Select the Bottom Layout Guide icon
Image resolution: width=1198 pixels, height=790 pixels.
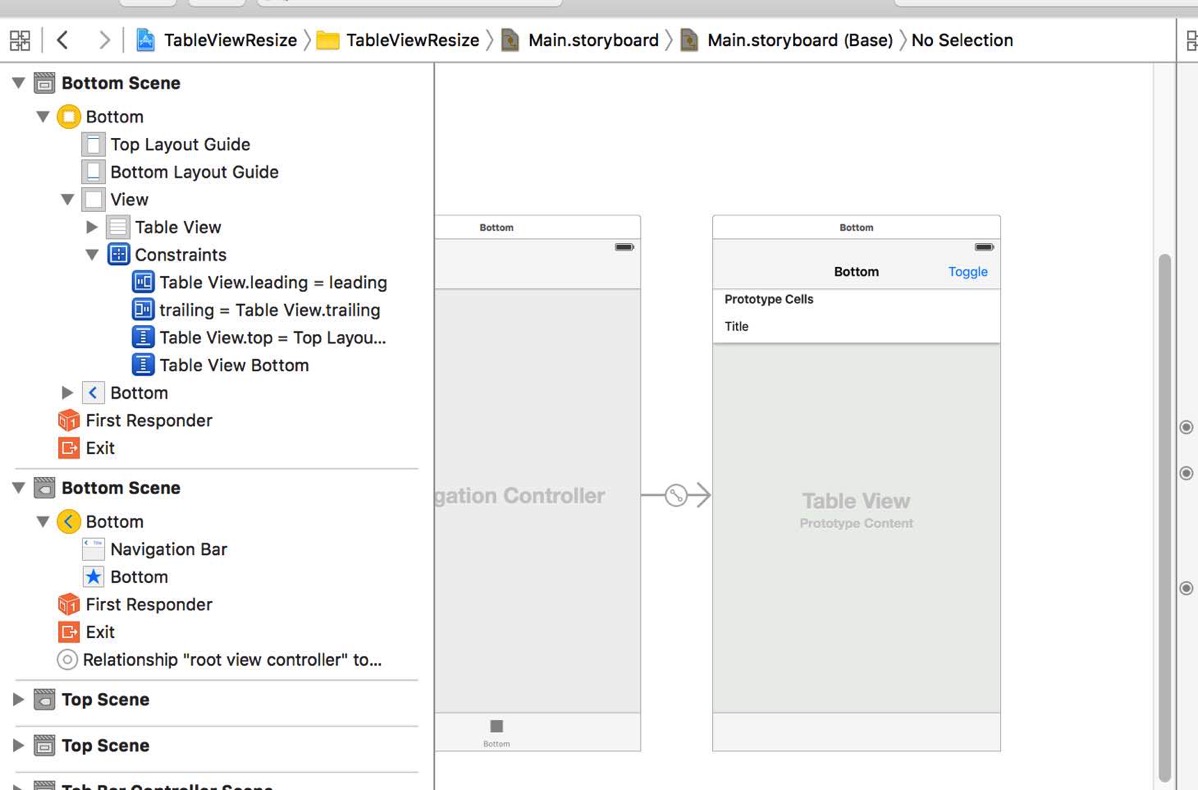coord(93,172)
